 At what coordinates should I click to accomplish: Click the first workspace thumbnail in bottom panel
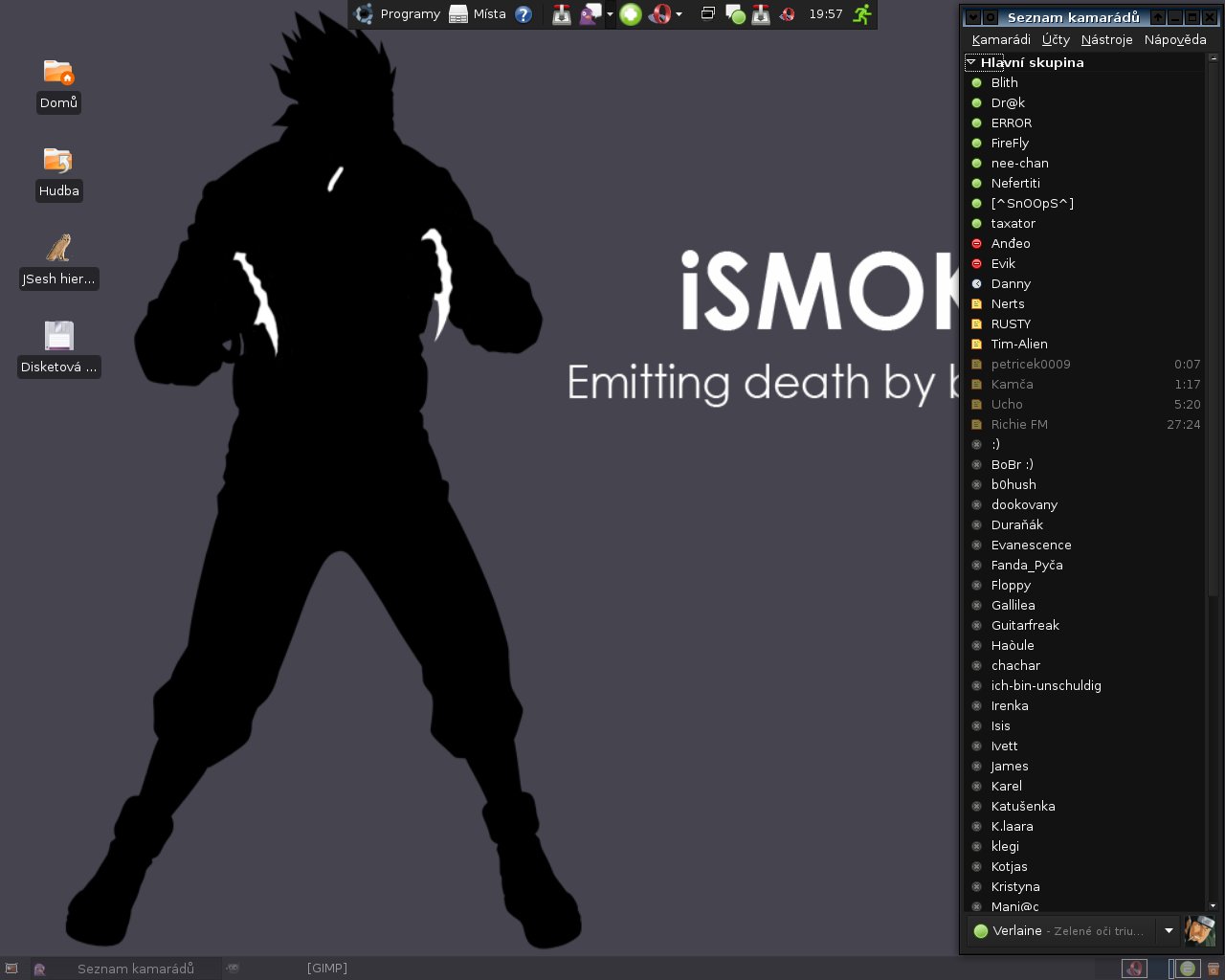tap(1134, 969)
